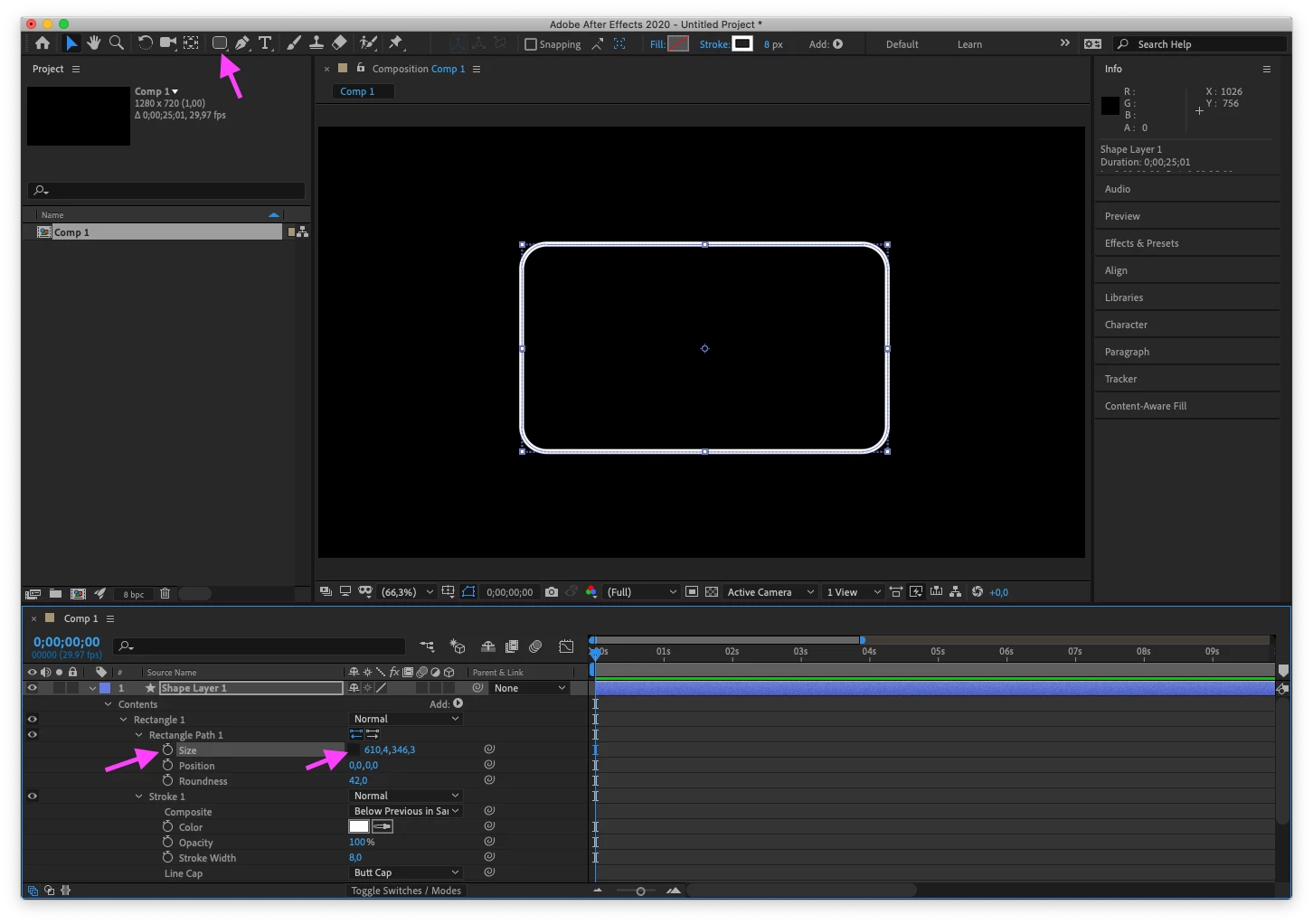This screenshot has height=924, width=1313.
Task: Click the stopwatch next to Size
Action: (167, 750)
